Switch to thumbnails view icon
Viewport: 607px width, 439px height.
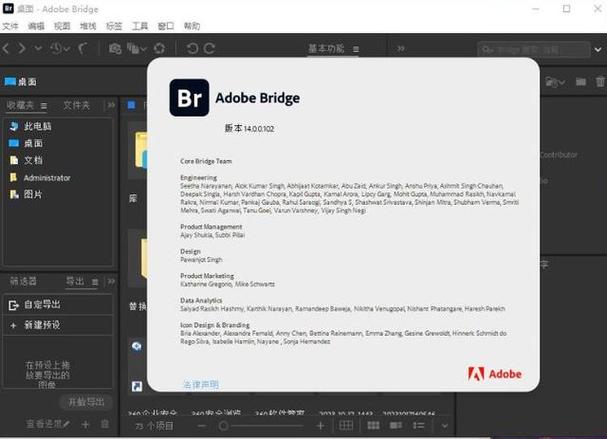click(373, 425)
